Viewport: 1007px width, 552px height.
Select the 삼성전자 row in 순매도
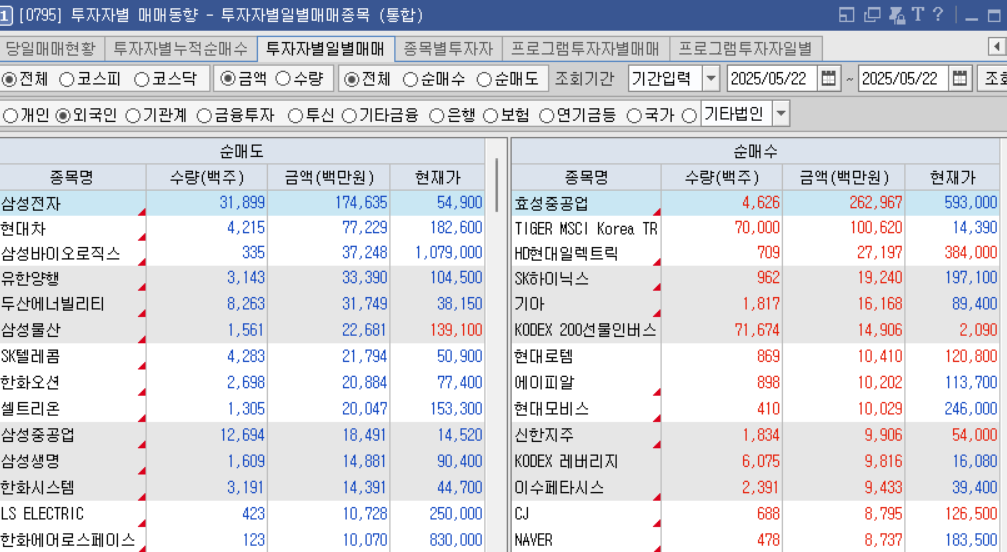(242, 203)
